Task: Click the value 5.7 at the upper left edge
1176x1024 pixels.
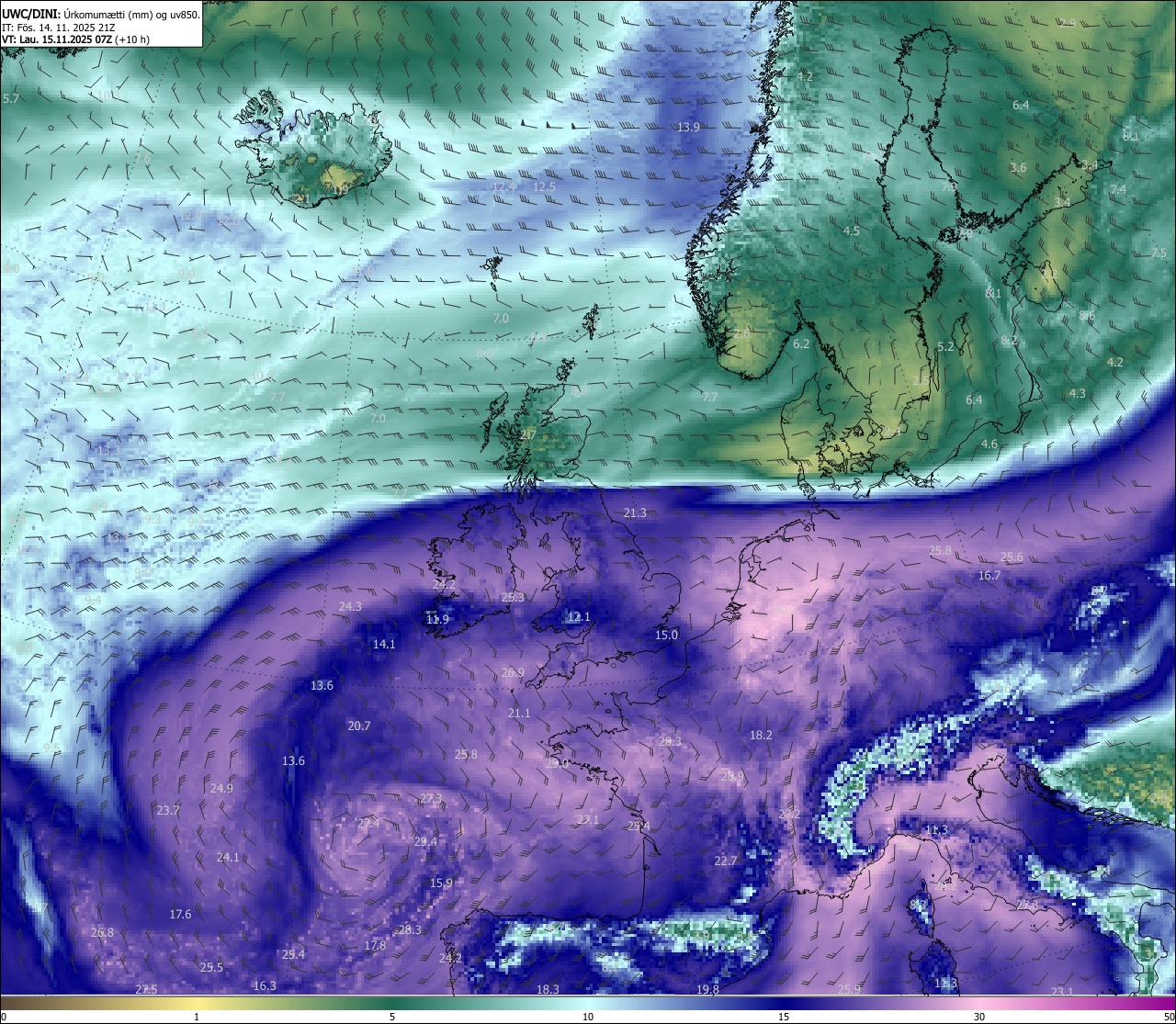Action: pyautogui.click(x=11, y=97)
